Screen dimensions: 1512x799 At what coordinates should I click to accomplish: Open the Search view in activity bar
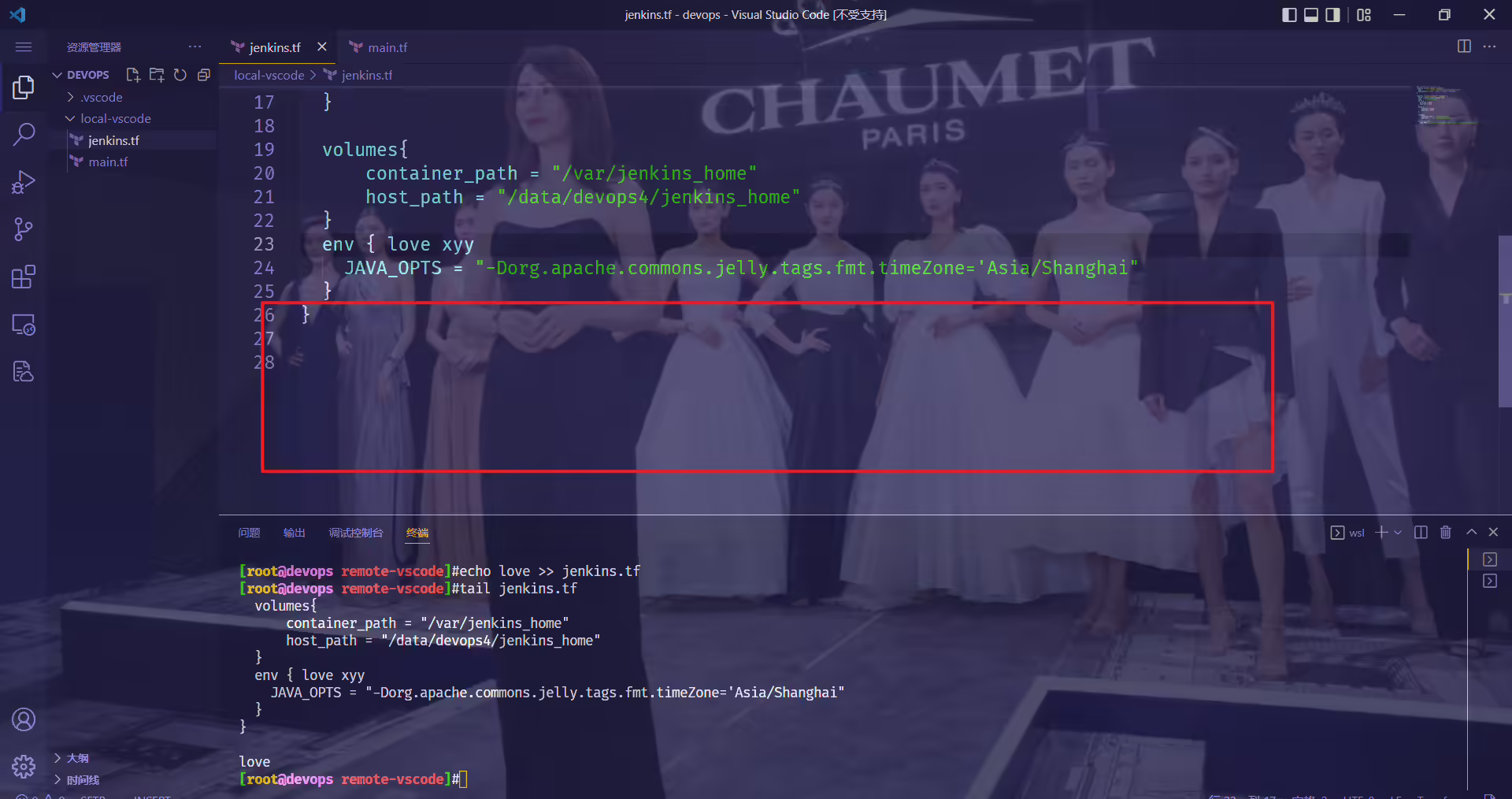[x=24, y=134]
